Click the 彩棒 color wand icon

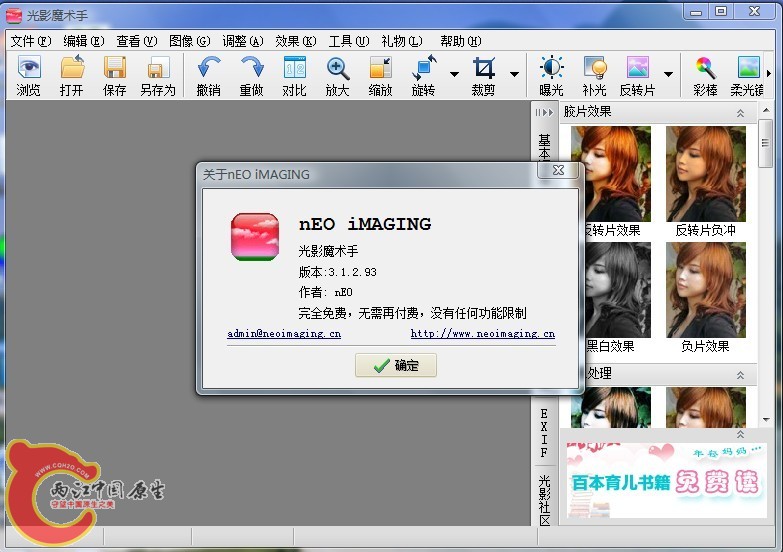click(x=705, y=67)
